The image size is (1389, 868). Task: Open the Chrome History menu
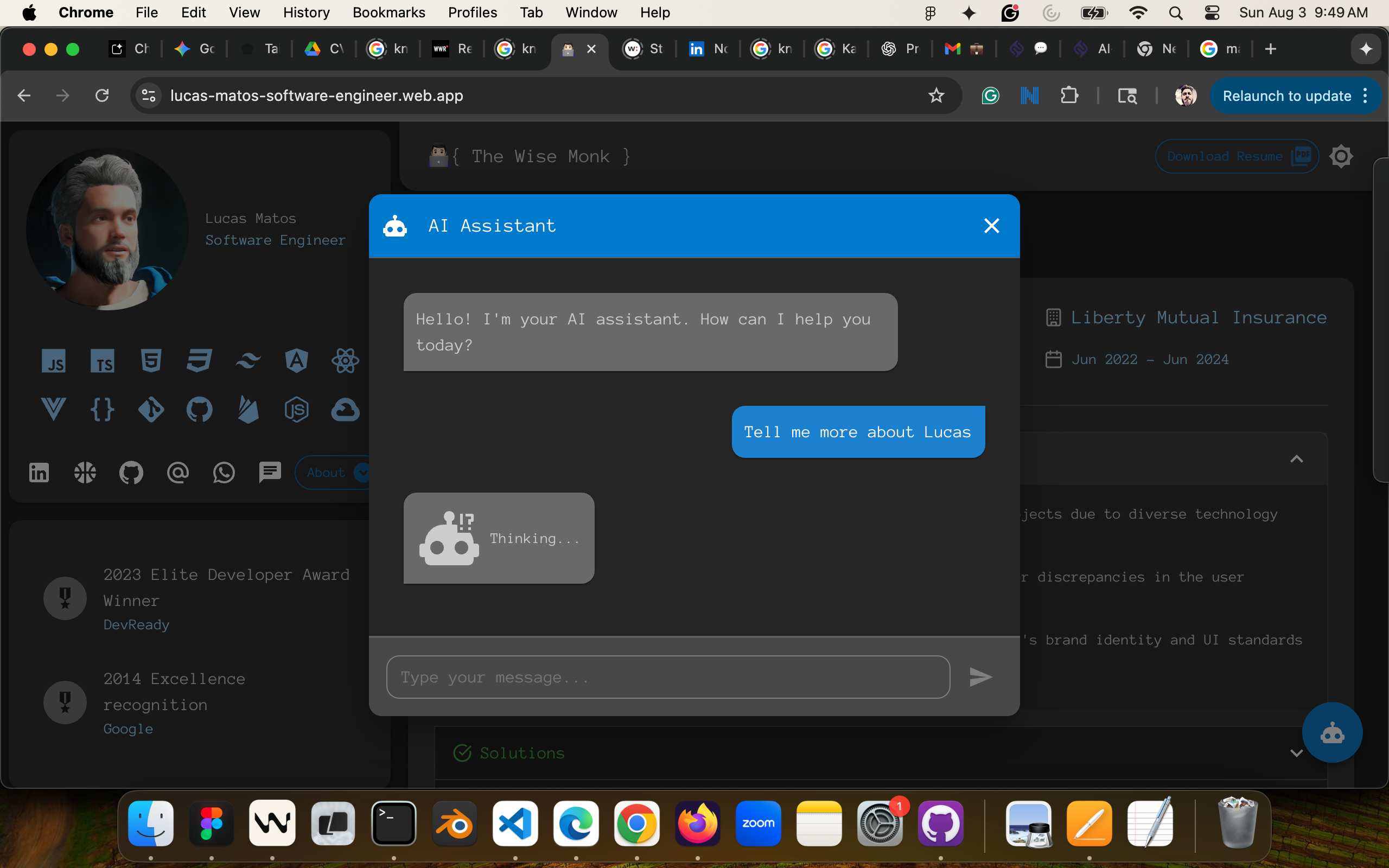pyautogui.click(x=306, y=12)
